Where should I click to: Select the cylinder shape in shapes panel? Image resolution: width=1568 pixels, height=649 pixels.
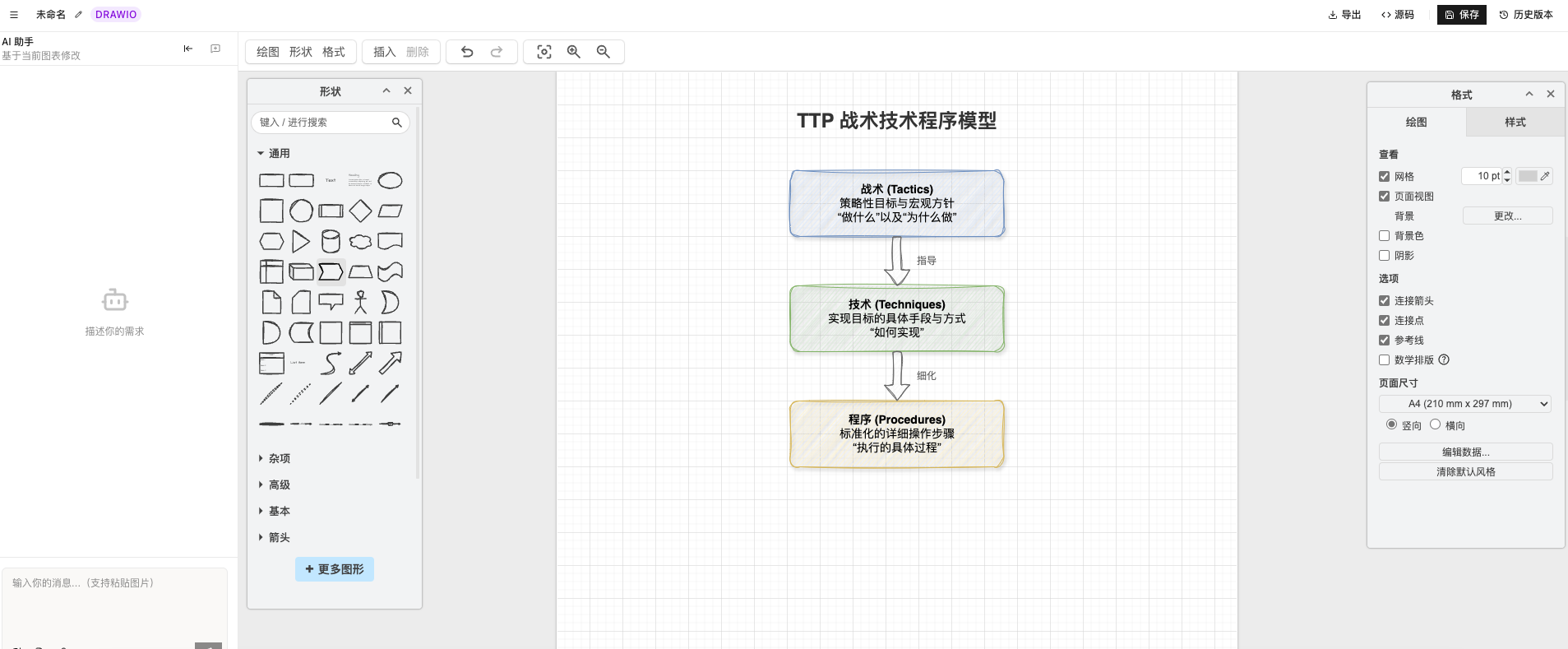point(331,241)
